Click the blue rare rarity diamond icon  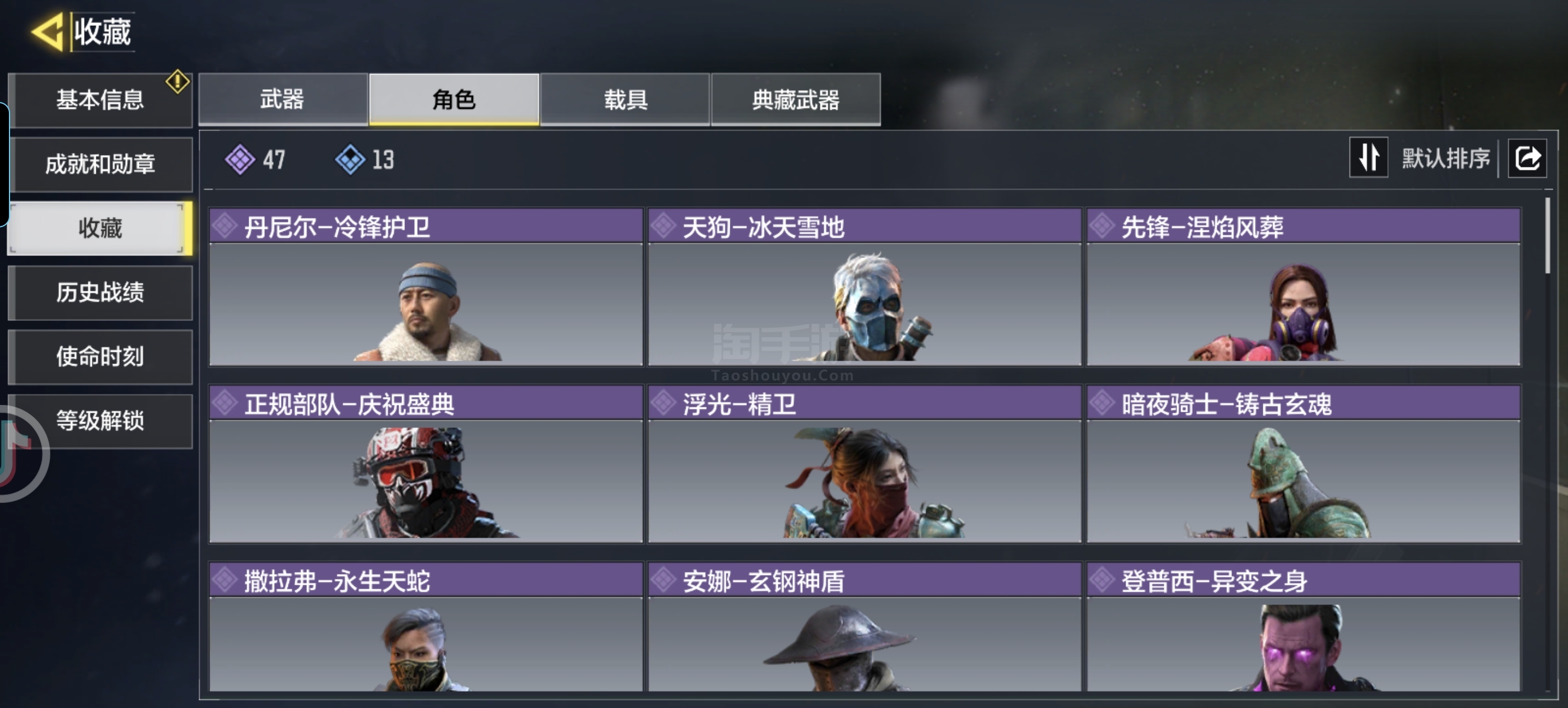click(350, 160)
